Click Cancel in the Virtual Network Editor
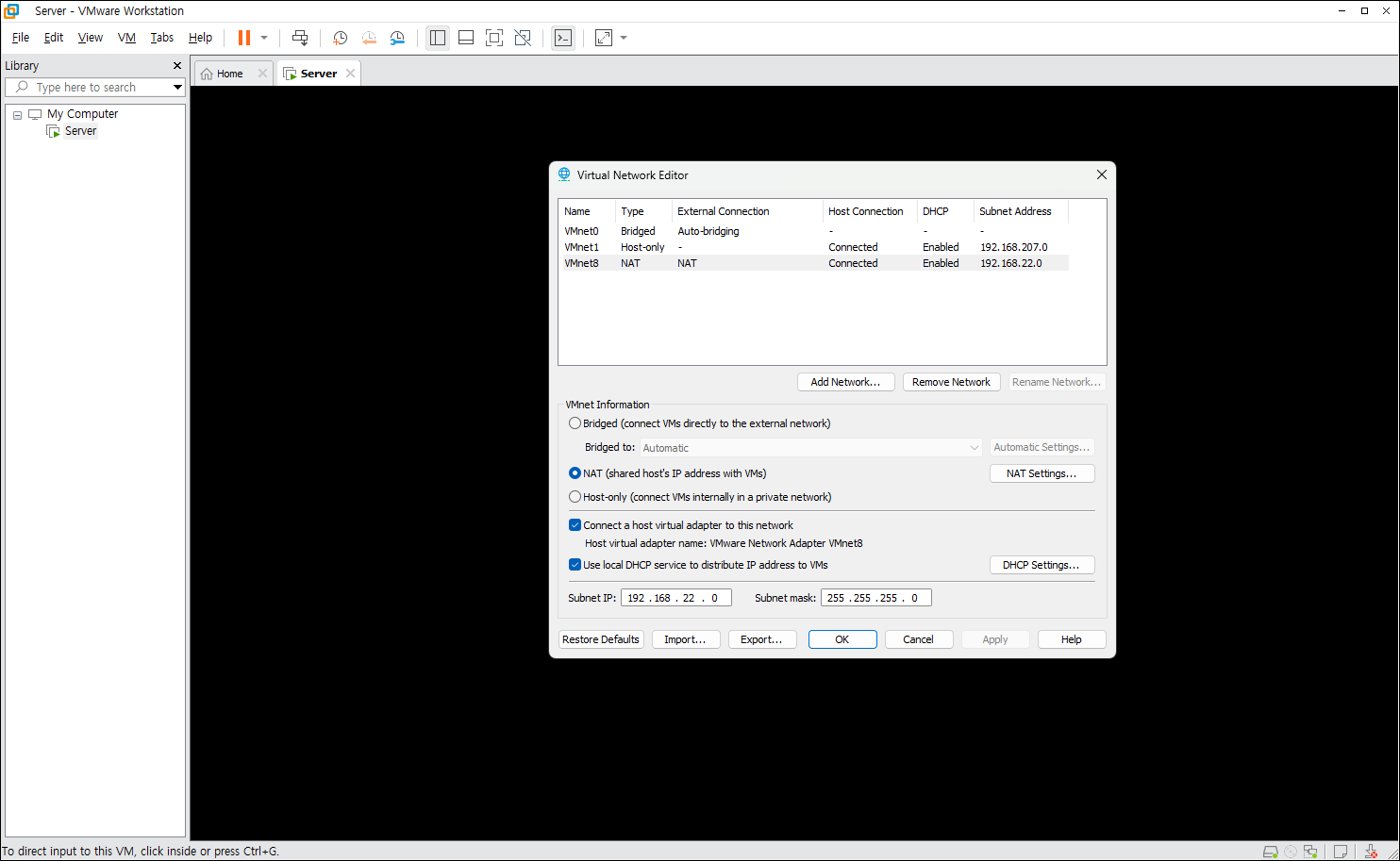 919,639
